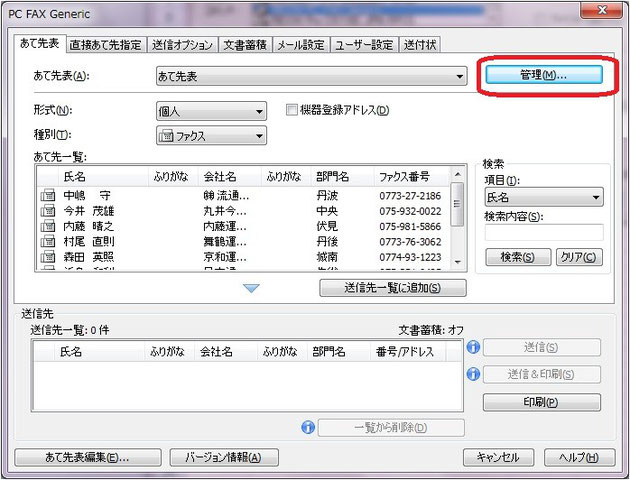Open the 送付状 tab
This screenshot has width=630, height=480.
tap(420, 45)
